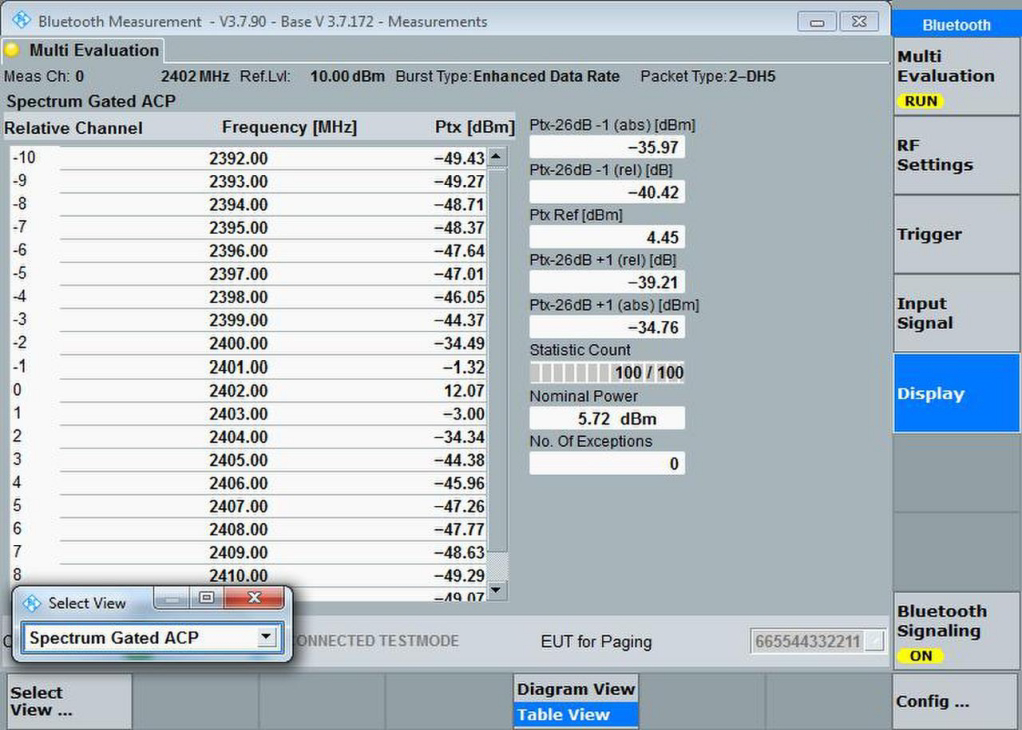Click the Select View ... softkey
1022x730 pixels.
69,701
